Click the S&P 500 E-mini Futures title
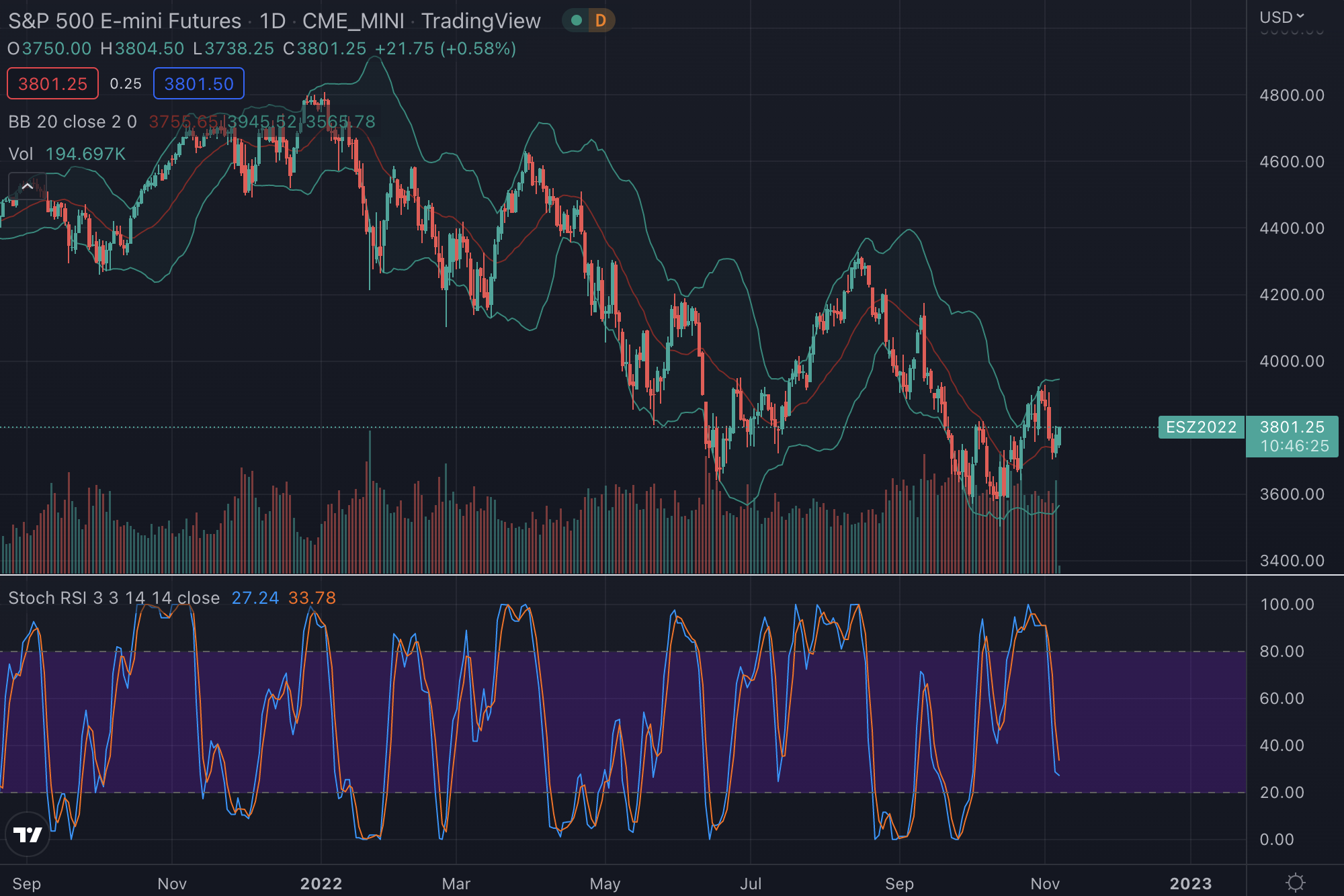Image resolution: width=1344 pixels, height=896 pixels. [125, 21]
